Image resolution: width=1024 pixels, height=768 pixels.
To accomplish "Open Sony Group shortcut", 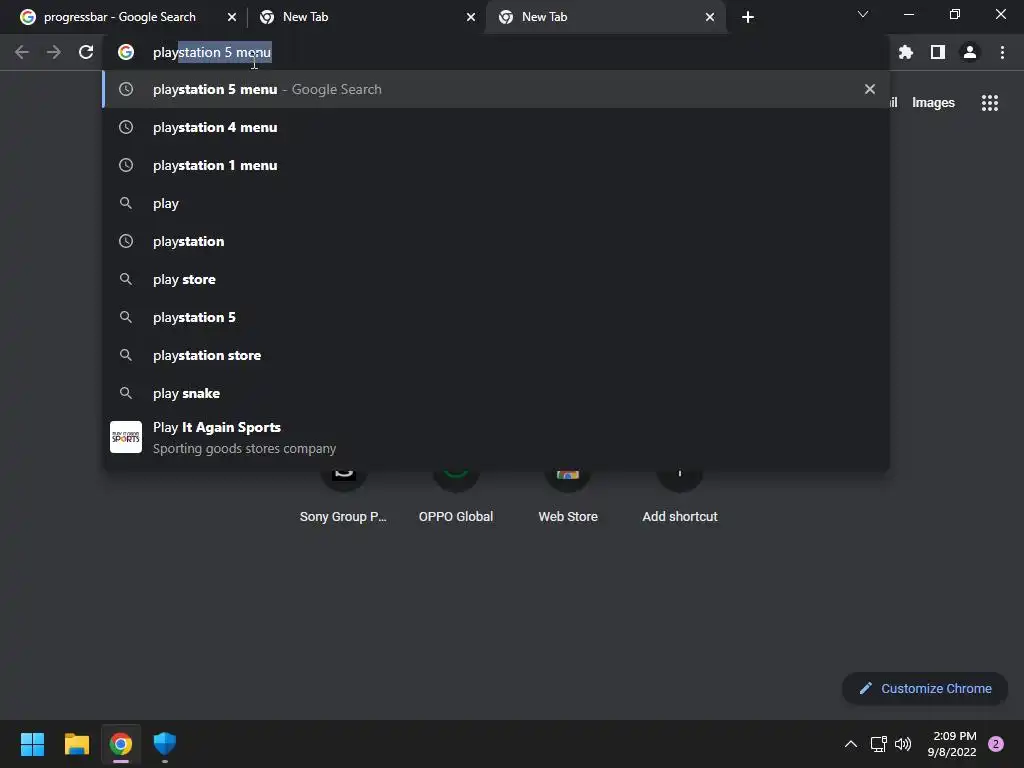I will [344, 500].
